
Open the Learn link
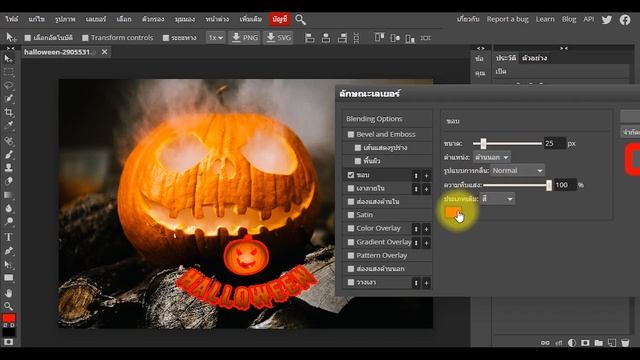(545, 19)
